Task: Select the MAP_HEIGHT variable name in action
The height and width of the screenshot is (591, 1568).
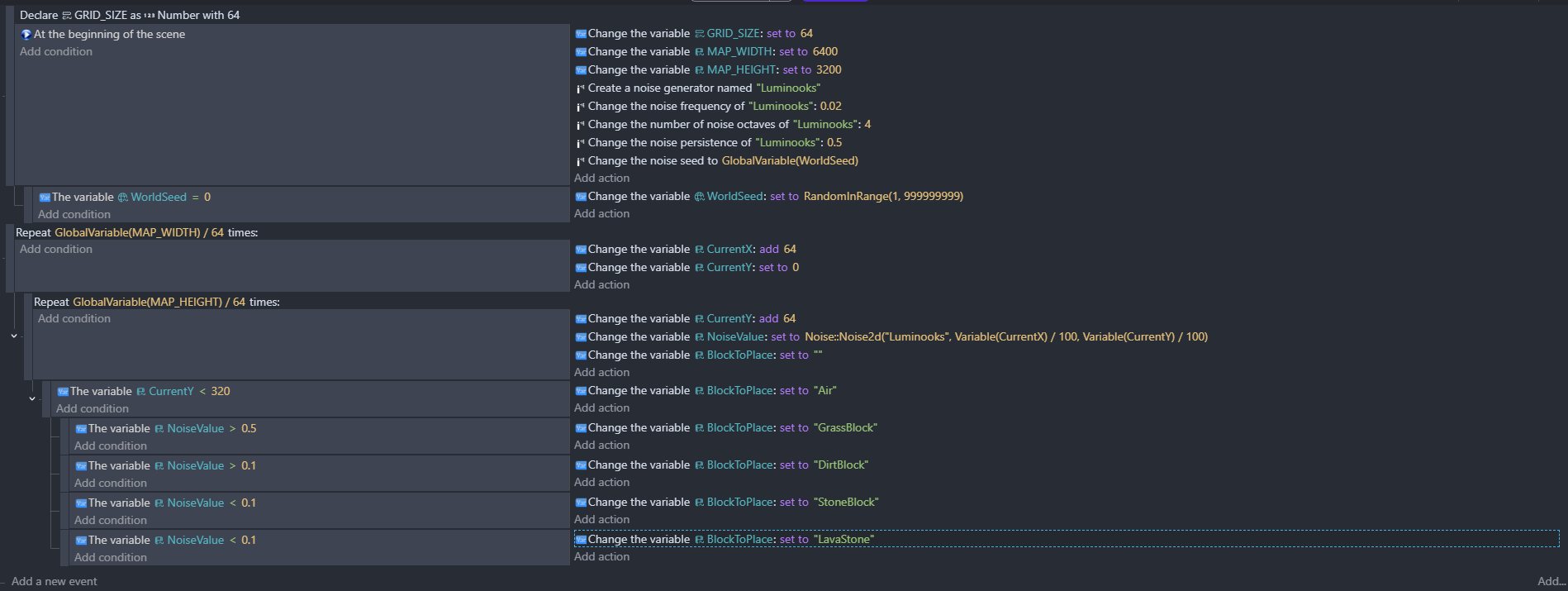Action: tap(740, 69)
